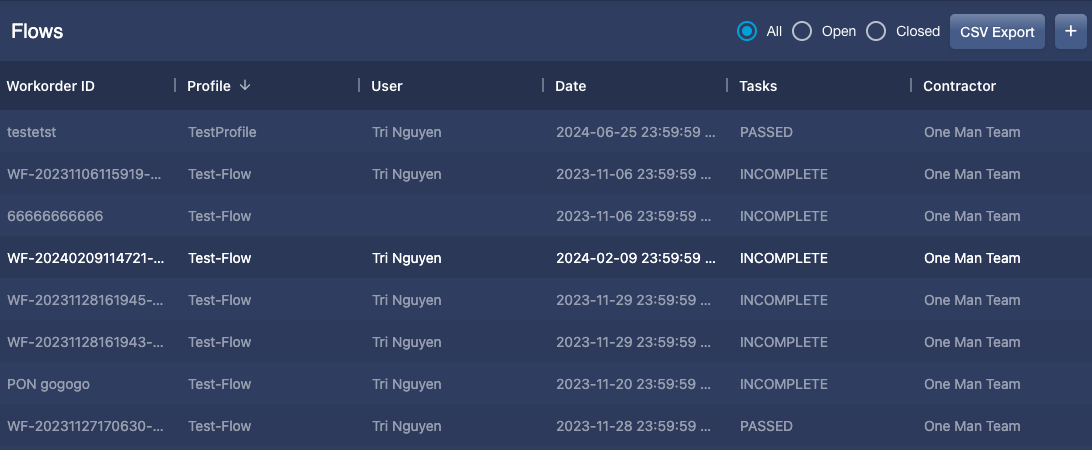Select the Open radio button
The image size is (1092, 450).
(x=802, y=31)
